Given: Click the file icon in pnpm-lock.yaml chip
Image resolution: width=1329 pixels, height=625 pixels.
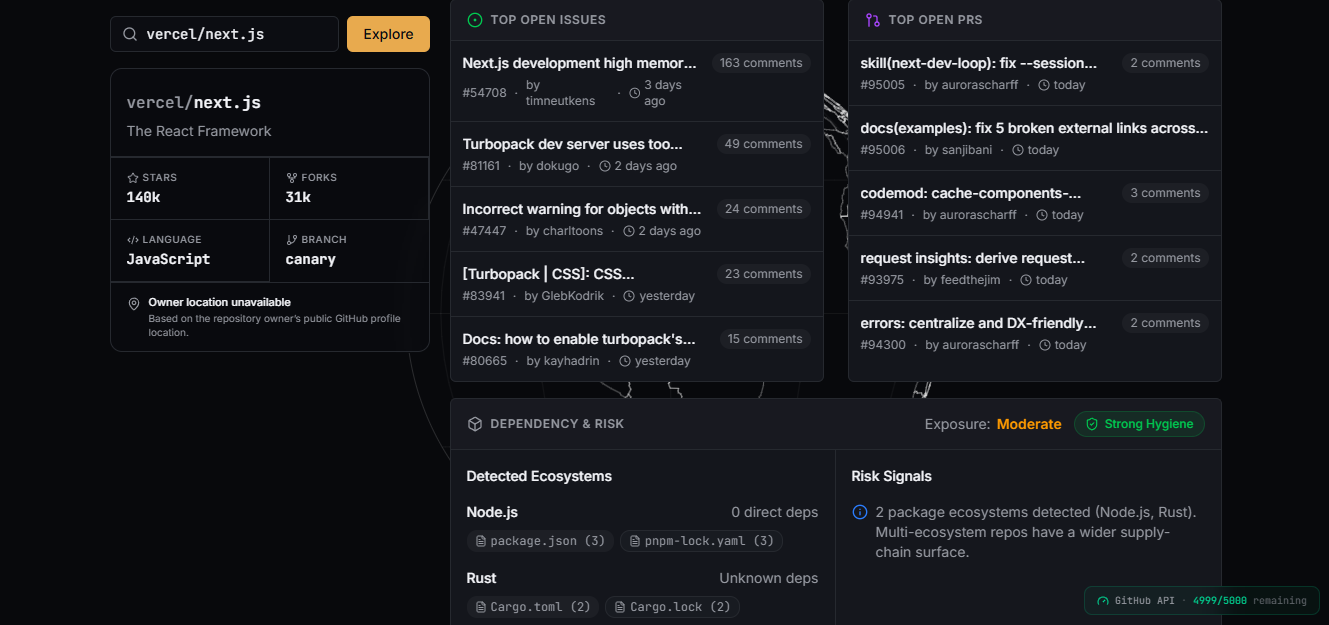Looking at the screenshot, I should pos(635,541).
